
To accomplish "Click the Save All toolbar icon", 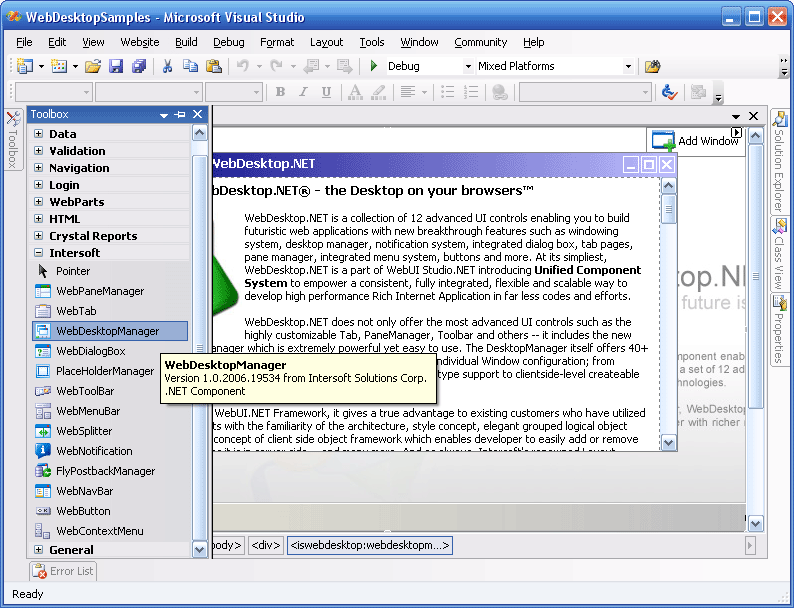I will point(138,66).
